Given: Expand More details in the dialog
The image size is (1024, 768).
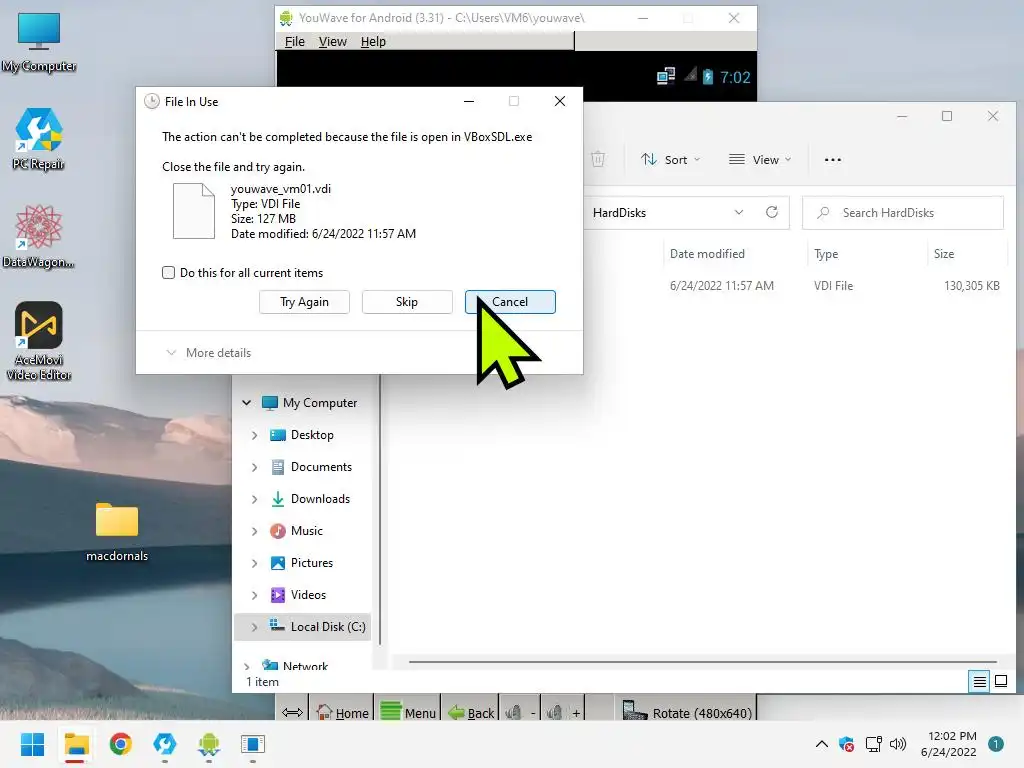Looking at the screenshot, I should 208,353.
